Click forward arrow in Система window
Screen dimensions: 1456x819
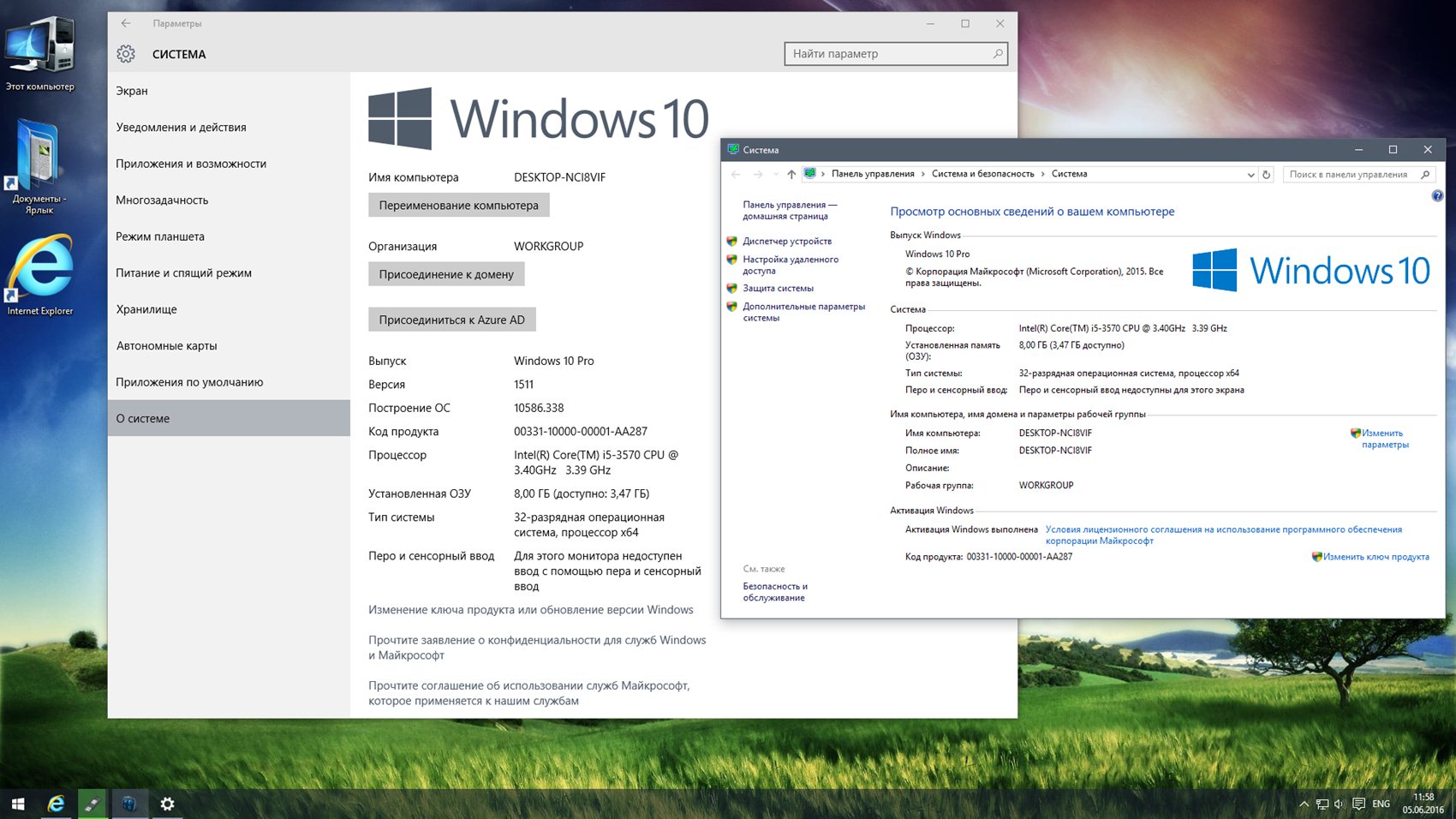point(758,174)
